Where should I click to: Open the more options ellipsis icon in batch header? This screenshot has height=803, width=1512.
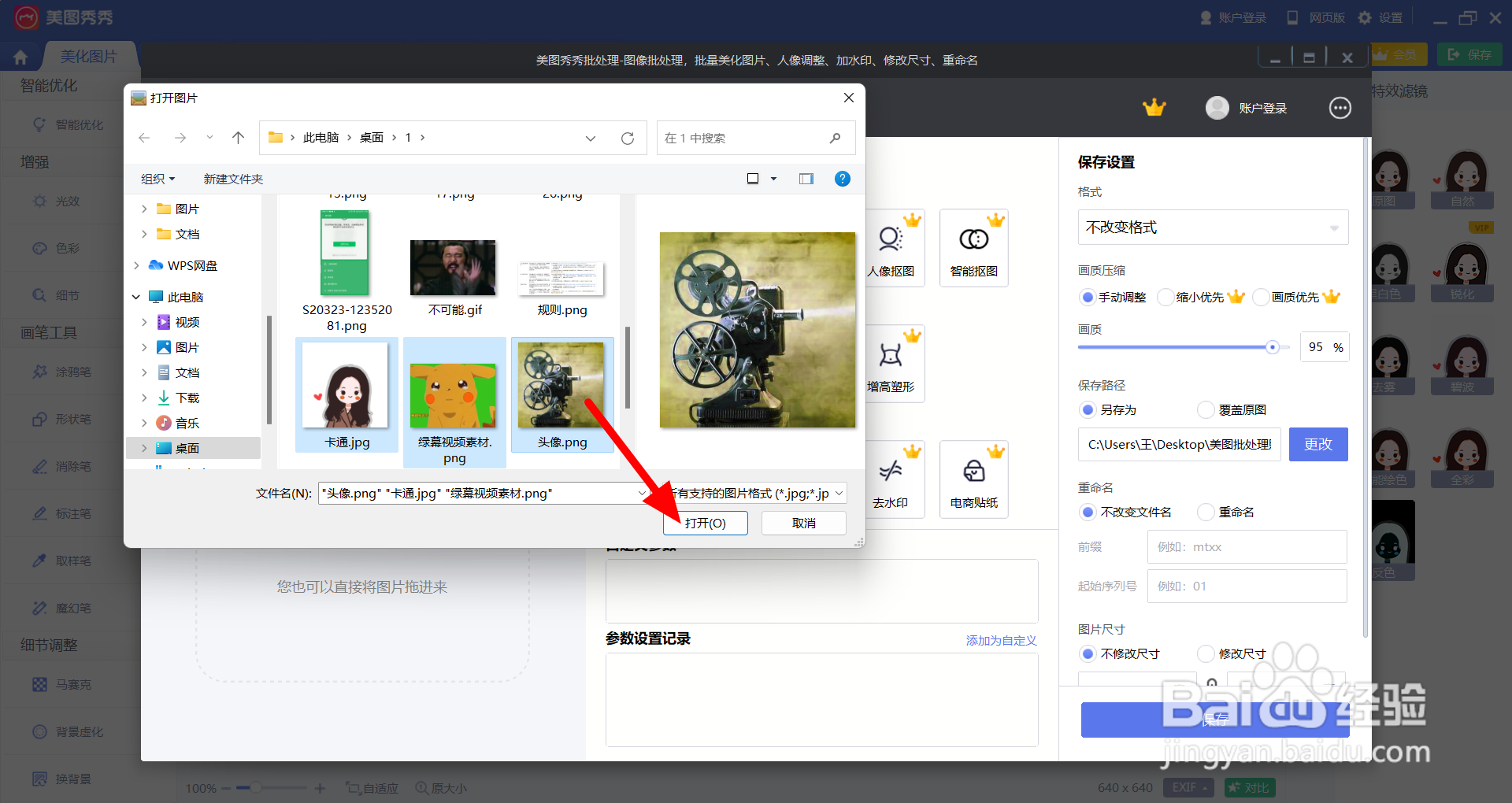pyautogui.click(x=1340, y=108)
